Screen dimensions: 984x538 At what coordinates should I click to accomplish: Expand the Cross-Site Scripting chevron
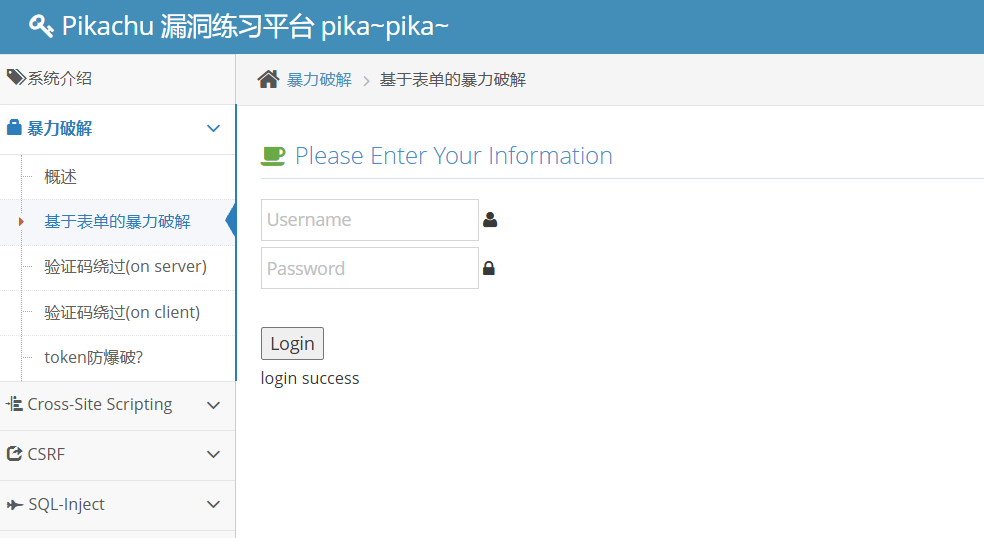pyautogui.click(x=213, y=406)
